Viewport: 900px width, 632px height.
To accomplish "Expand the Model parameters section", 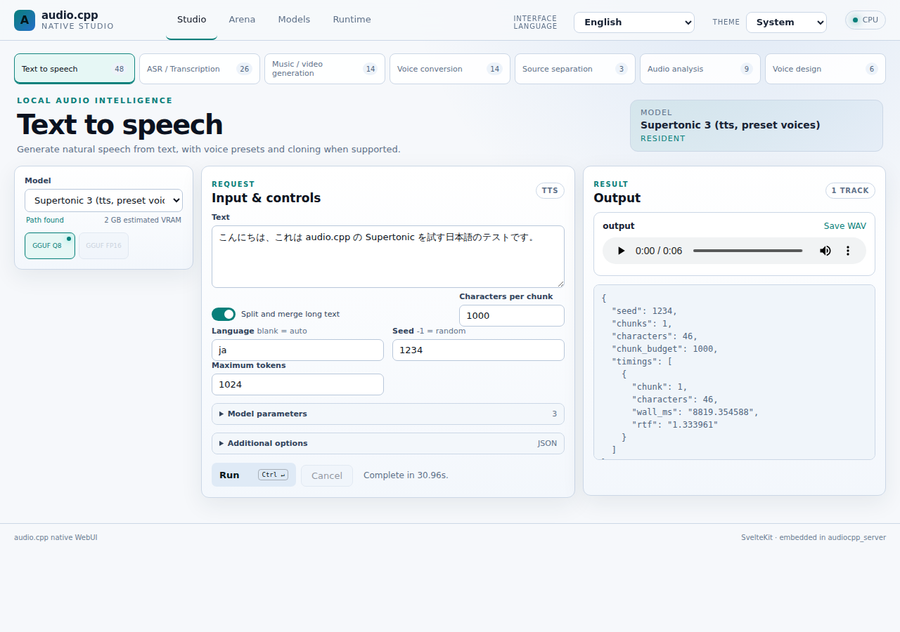I will (x=388, y=414).
